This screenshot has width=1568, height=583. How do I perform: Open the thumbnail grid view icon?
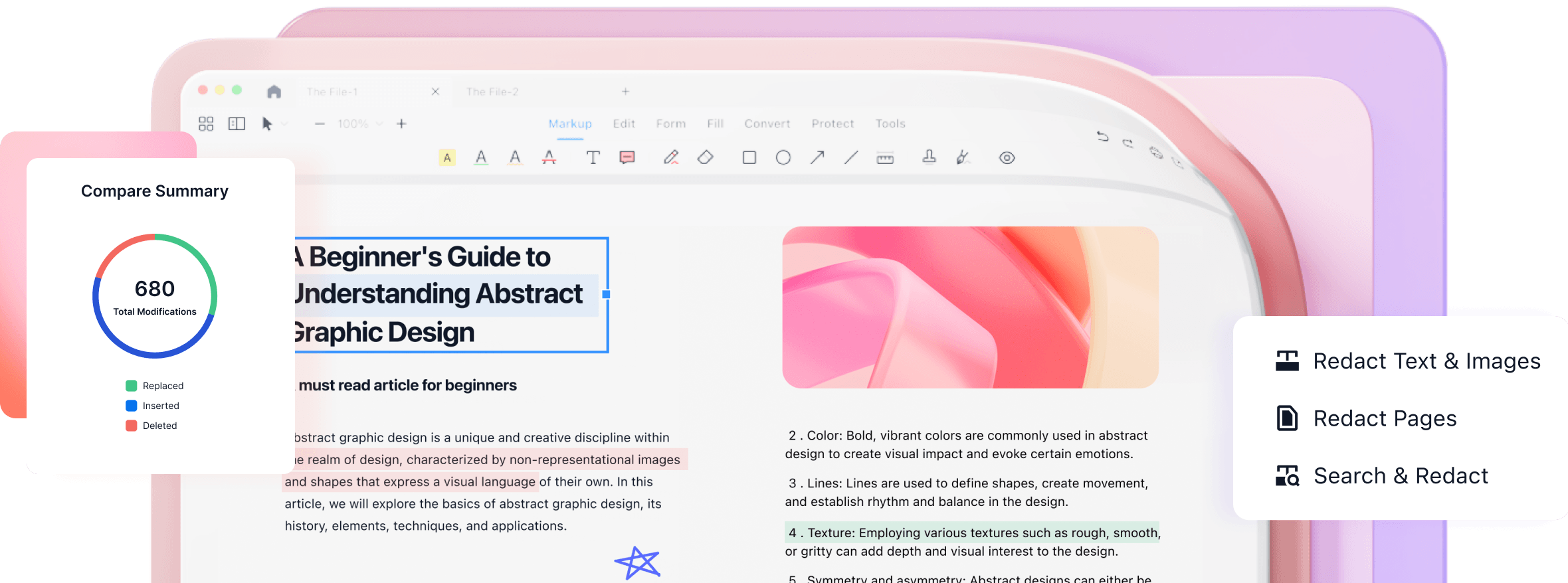[206, 124]
